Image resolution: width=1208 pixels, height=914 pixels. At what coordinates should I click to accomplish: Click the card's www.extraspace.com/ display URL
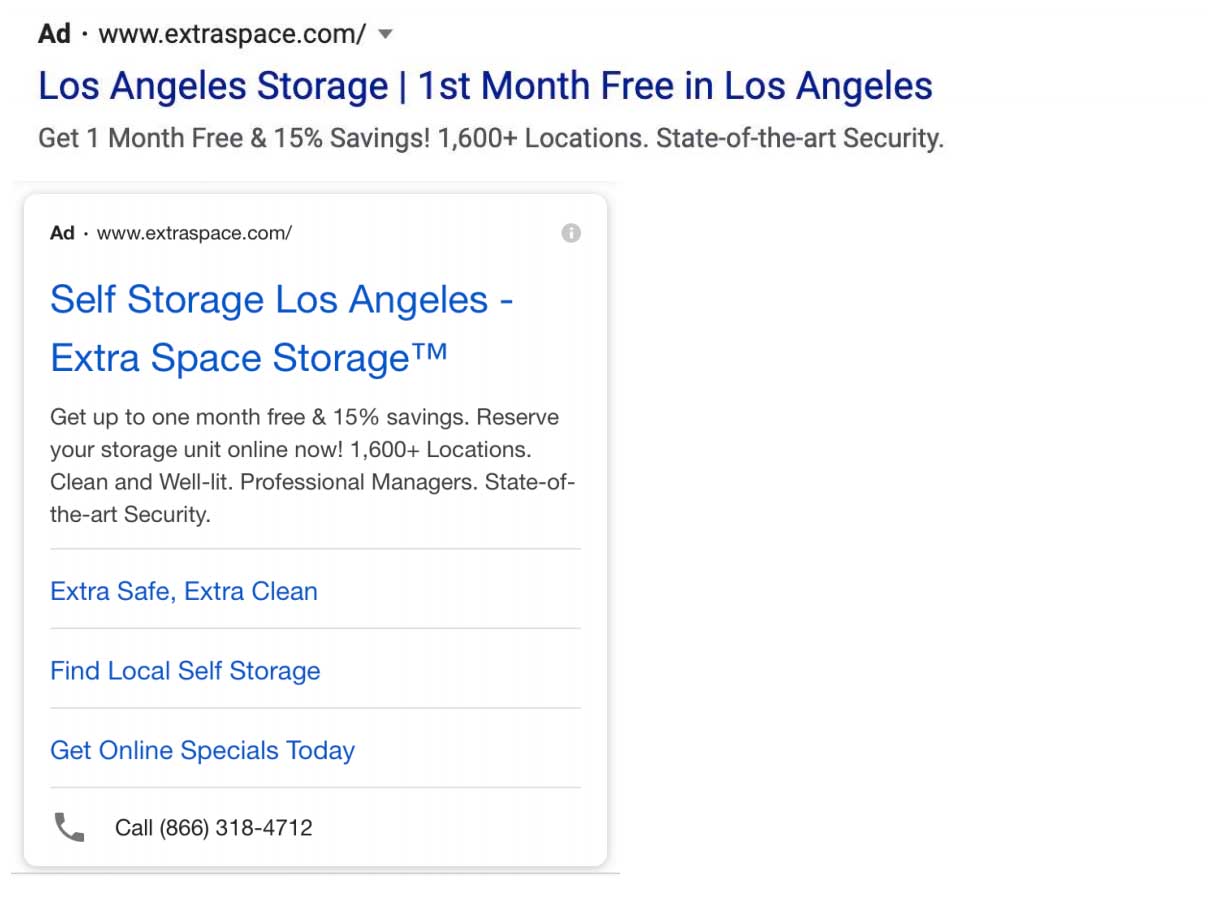click(x=194, y=233)
